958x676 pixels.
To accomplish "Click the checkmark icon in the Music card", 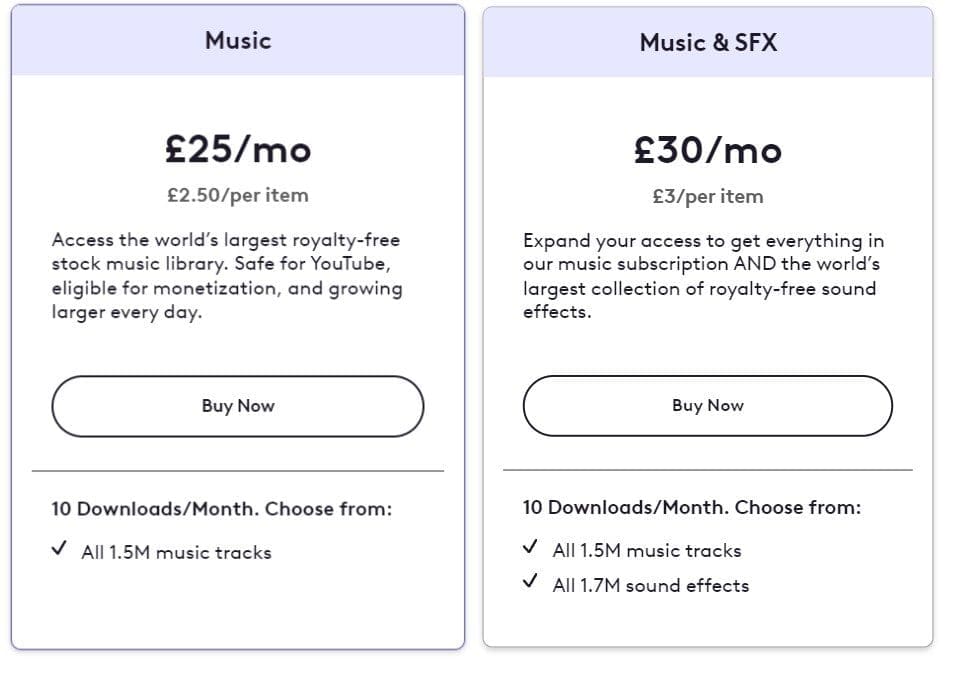I will tap(59, 549).
